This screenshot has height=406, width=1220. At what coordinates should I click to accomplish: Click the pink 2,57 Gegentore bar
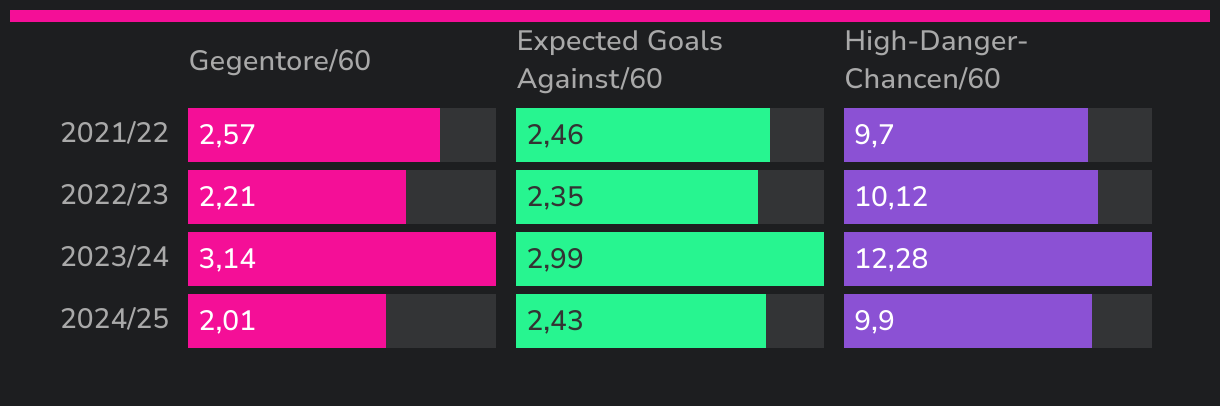click(314, 135)
